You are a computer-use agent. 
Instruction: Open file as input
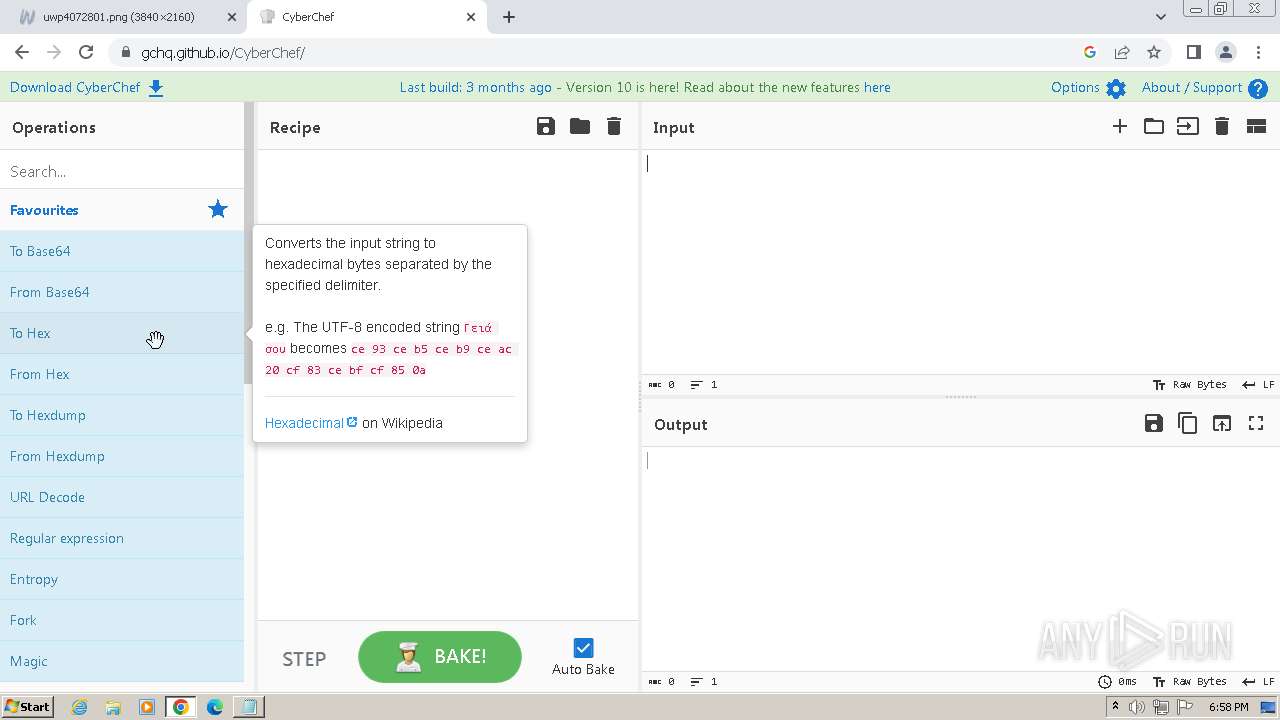point(1188,126)
